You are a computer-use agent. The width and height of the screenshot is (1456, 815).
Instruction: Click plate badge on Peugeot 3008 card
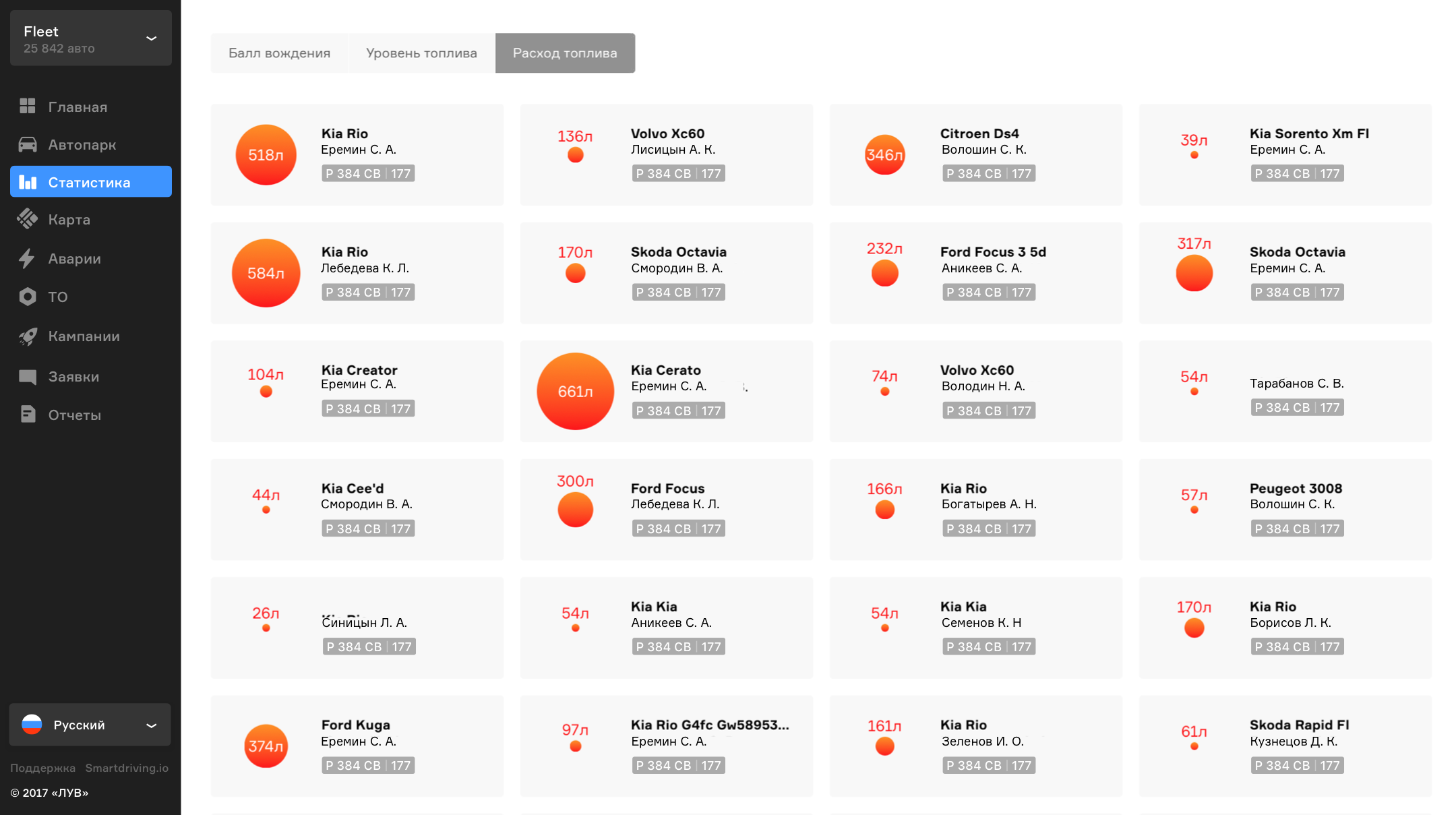[x=1298, y=529]
